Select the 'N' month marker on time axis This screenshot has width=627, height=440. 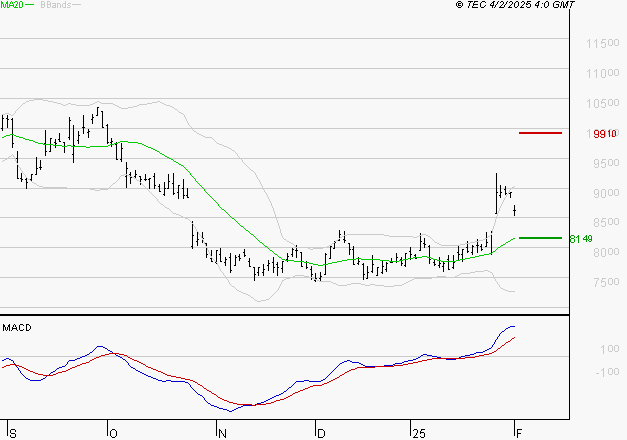click(223, 433)
